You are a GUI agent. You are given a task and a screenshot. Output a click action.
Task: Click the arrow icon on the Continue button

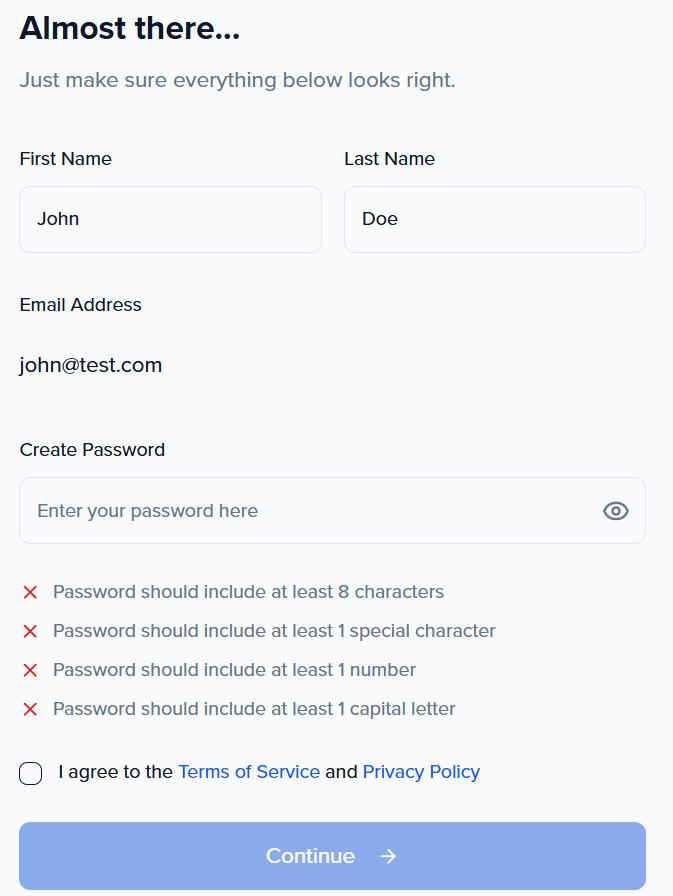pyautogui.click(x=389, y=856)
